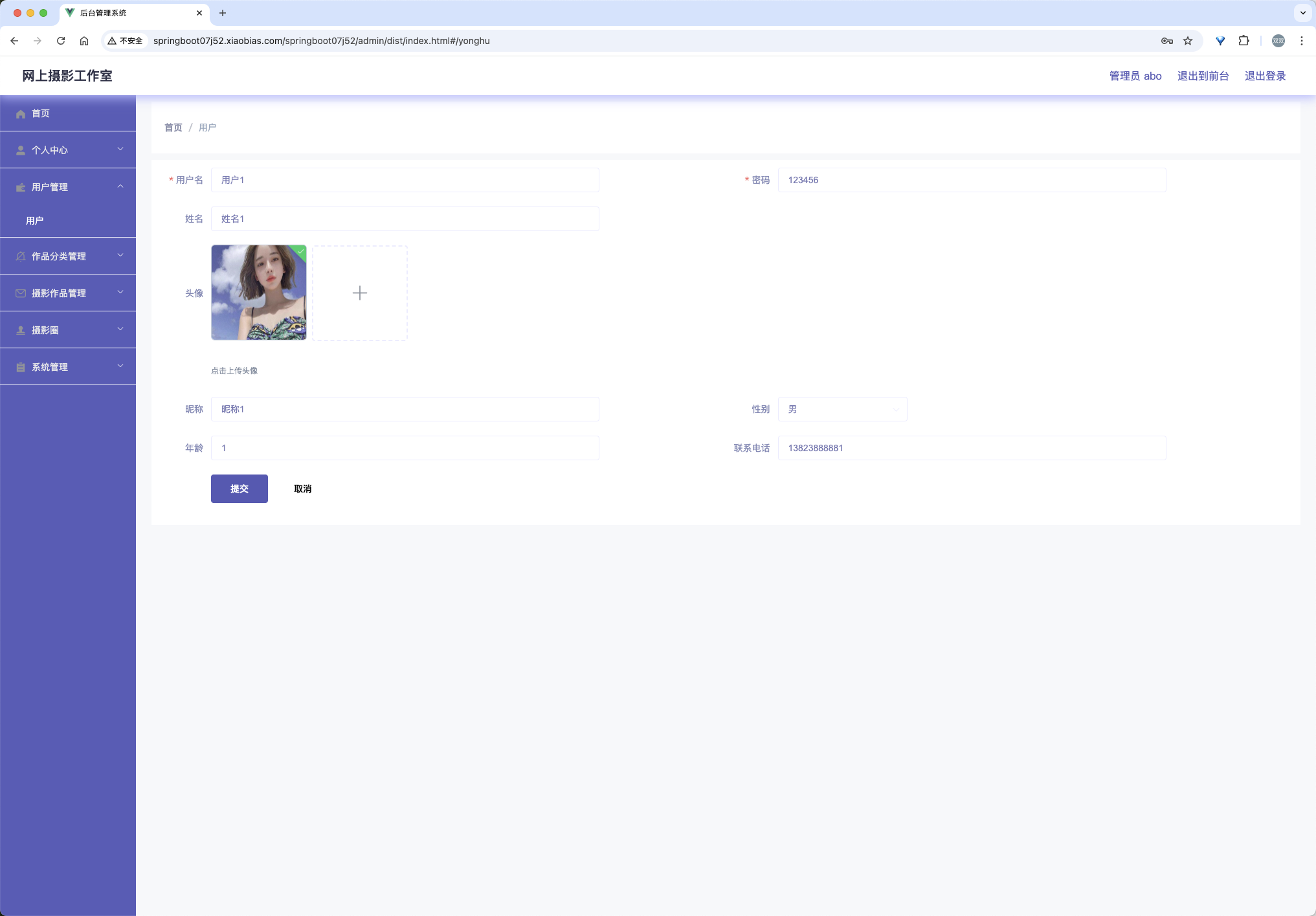Click the plus icon to upload avatar

[x=360, y=293]
